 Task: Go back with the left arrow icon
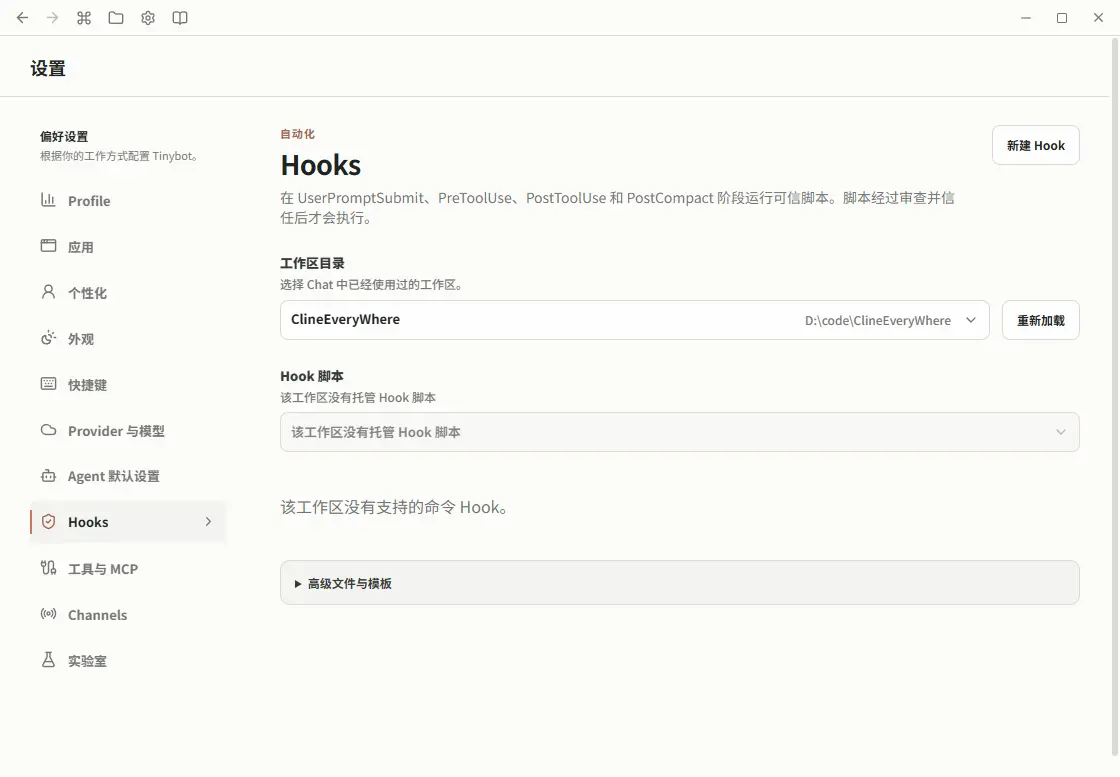(x=22, y=18)
